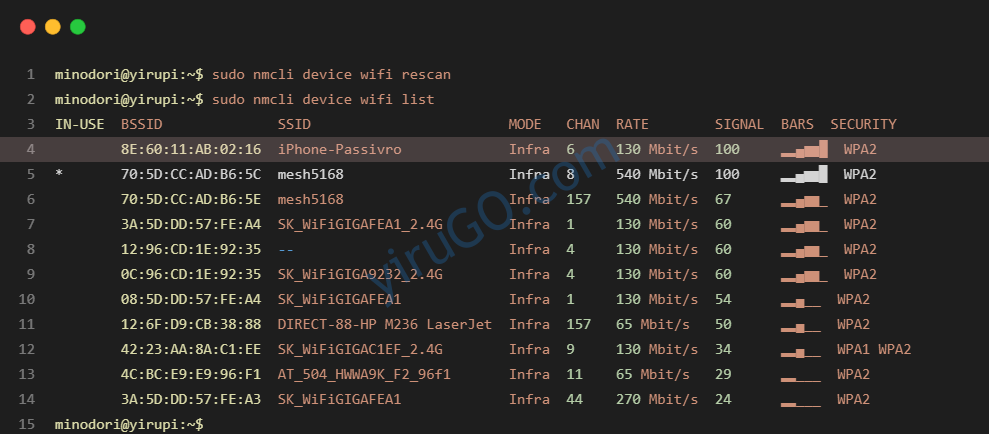Click the signal bars for DIRECT-88-HP M236 LaserJet

pos(800,325)
